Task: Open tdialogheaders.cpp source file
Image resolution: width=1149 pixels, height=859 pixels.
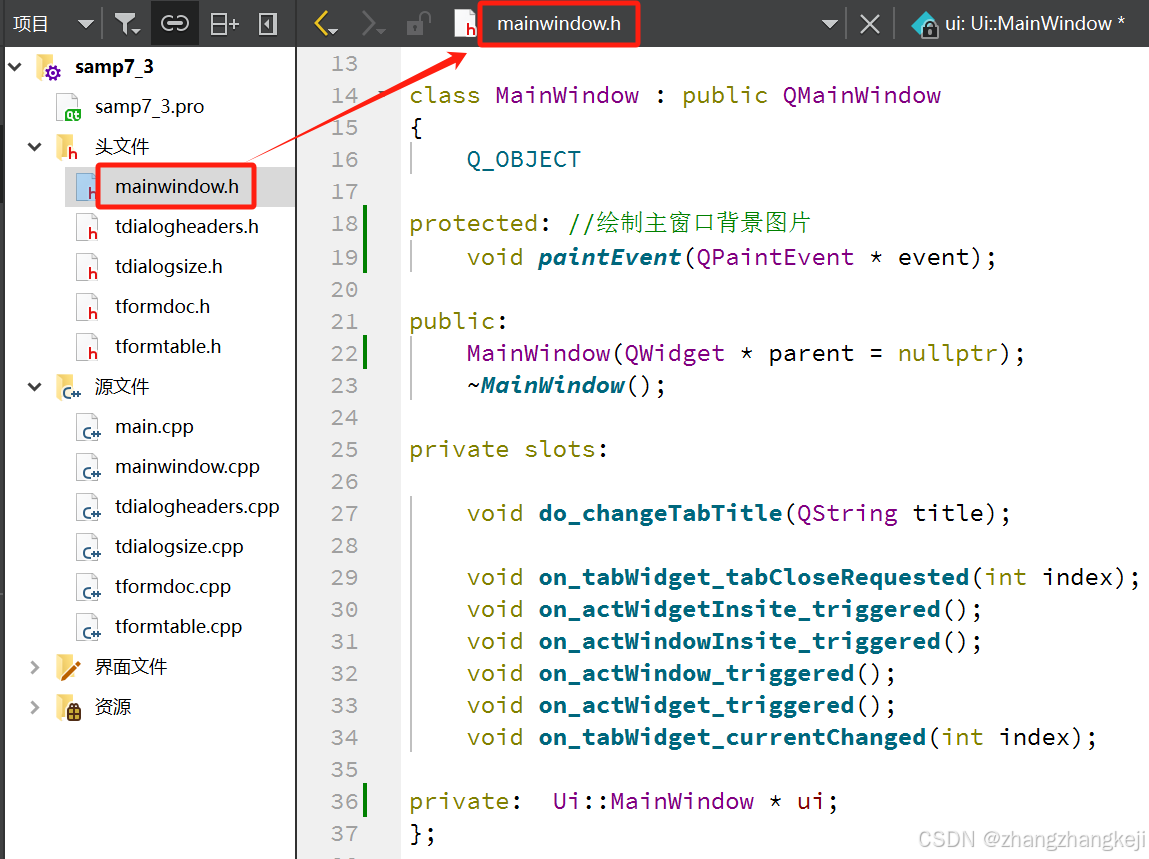Action: [197, 506]
